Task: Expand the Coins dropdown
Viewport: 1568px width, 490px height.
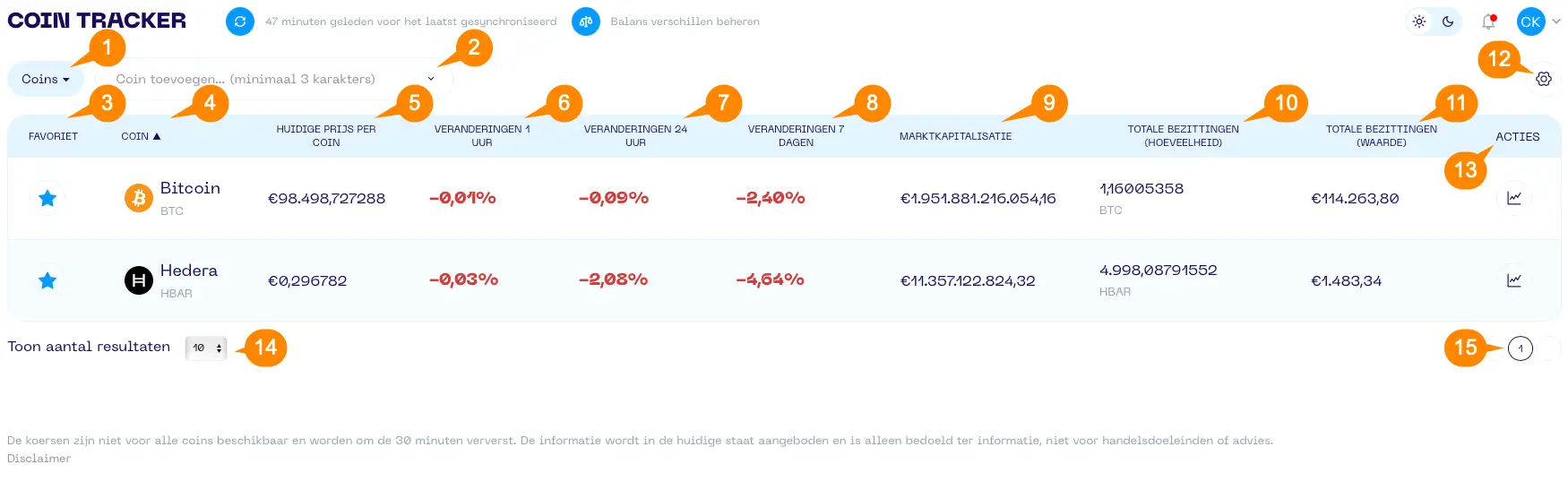Action: click(46, 79)
